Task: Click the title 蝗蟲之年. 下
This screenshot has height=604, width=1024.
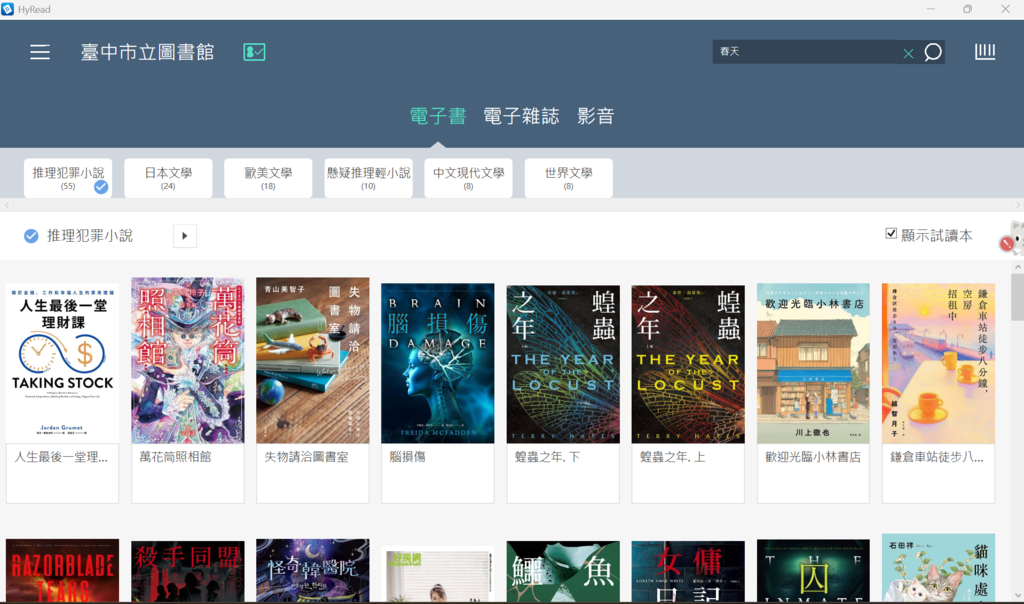Action: 547,457
